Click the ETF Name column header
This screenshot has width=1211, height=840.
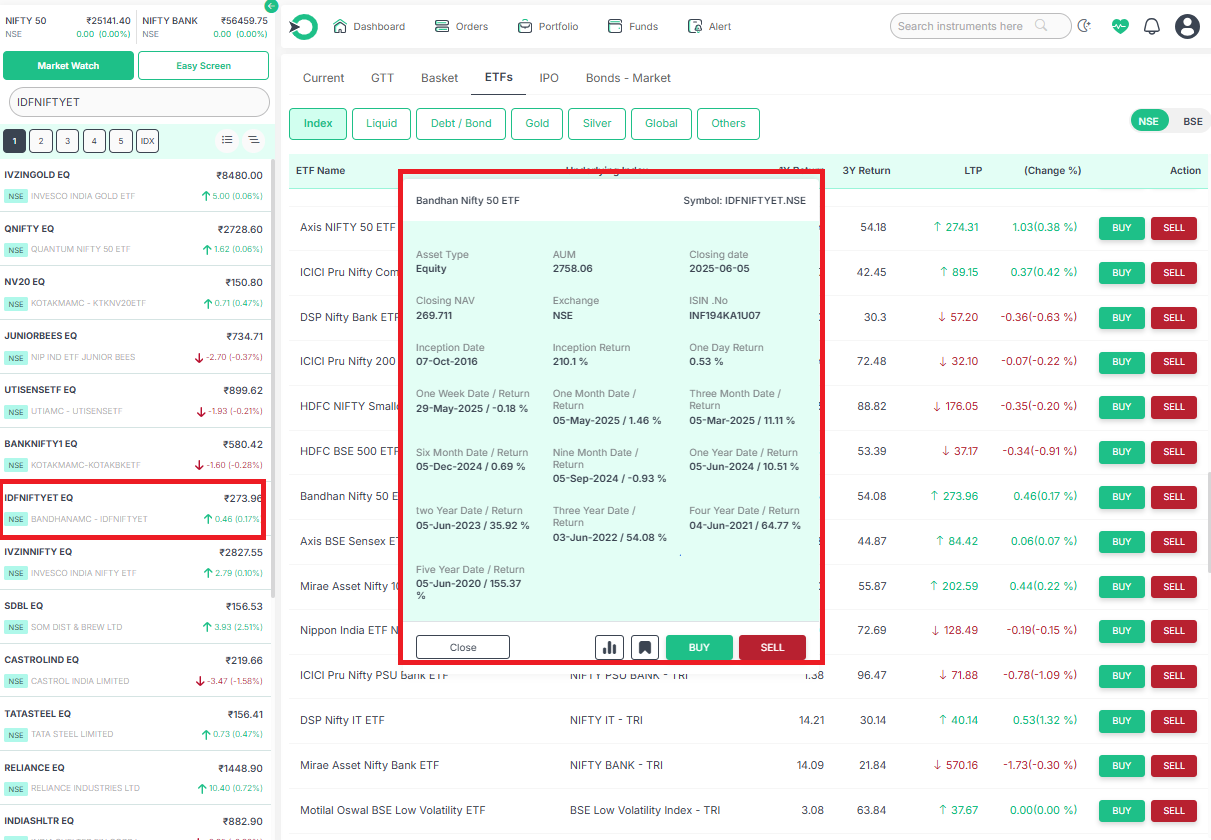click(x=320, y=170)
